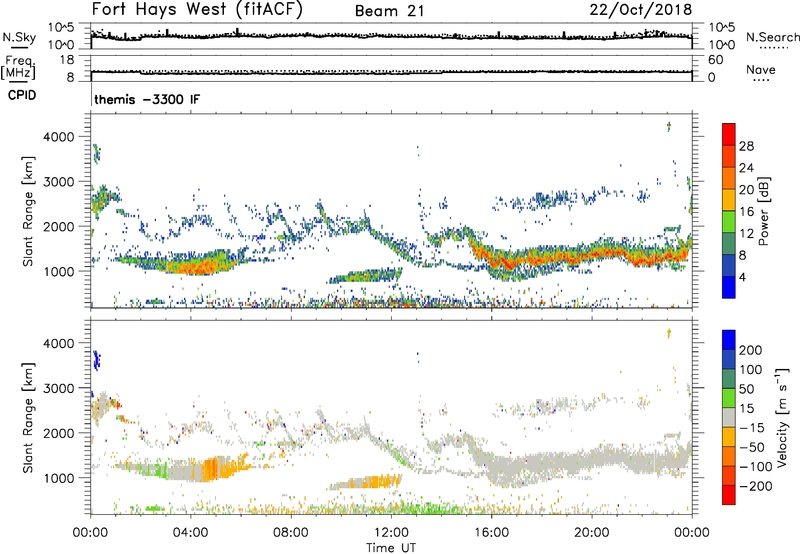Click the solid line sample under 'N.Sky'
800x554 pixels.
click(x=19, y=47)
